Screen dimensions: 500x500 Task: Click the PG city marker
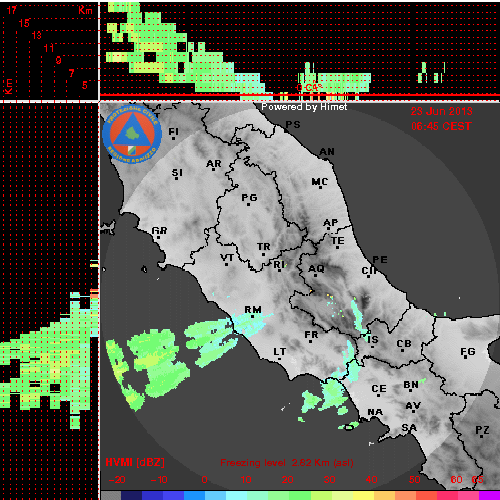(248, 204)
